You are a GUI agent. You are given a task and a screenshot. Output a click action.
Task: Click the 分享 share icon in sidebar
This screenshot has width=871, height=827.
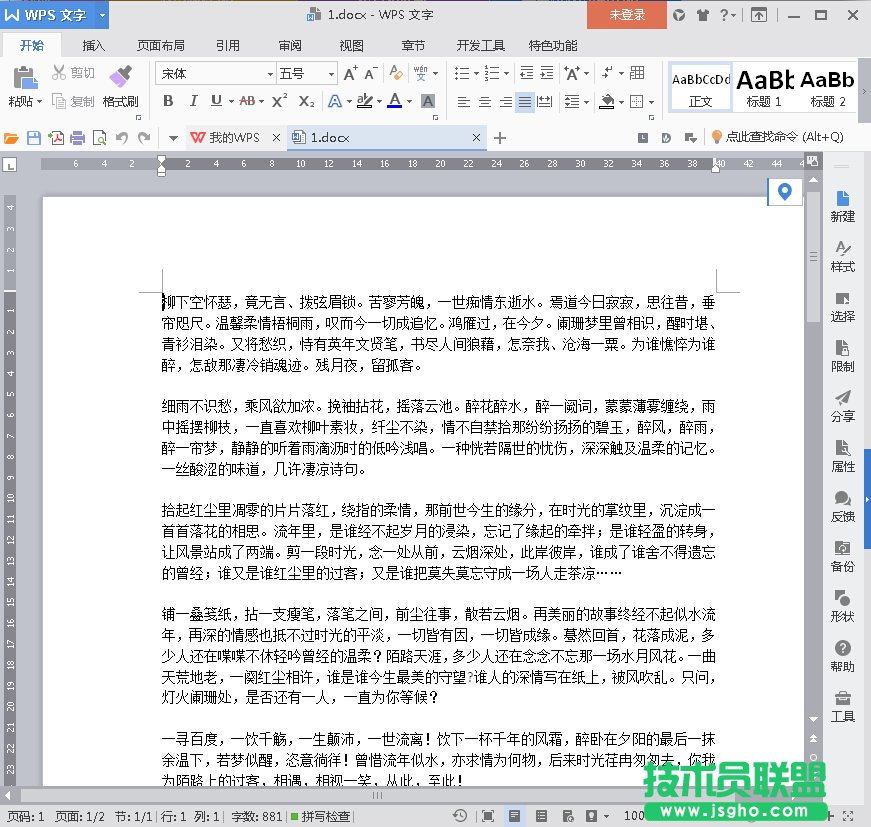click(843, 406)
